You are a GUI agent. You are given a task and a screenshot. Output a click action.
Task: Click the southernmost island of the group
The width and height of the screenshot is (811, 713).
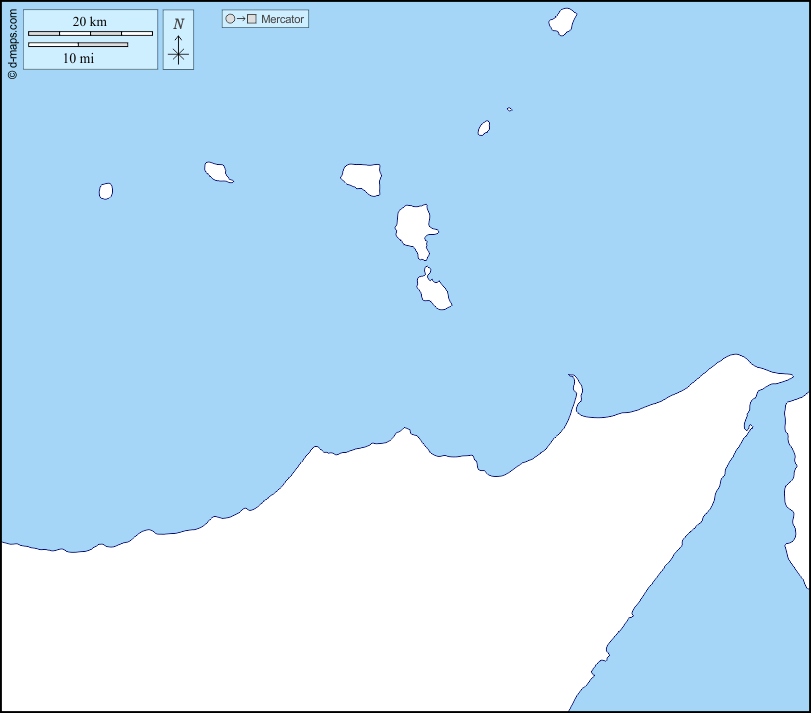[x=433, y=292]
